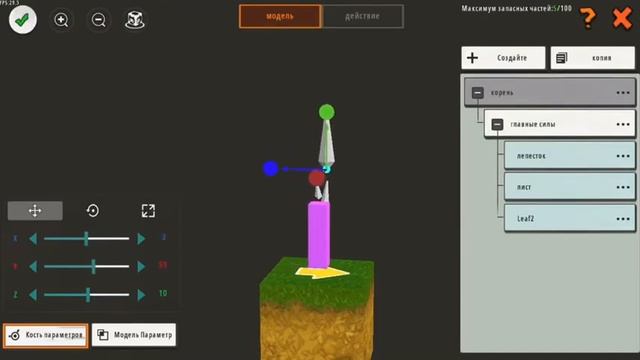Decrease X value with left arrow

tap(33, 238)
